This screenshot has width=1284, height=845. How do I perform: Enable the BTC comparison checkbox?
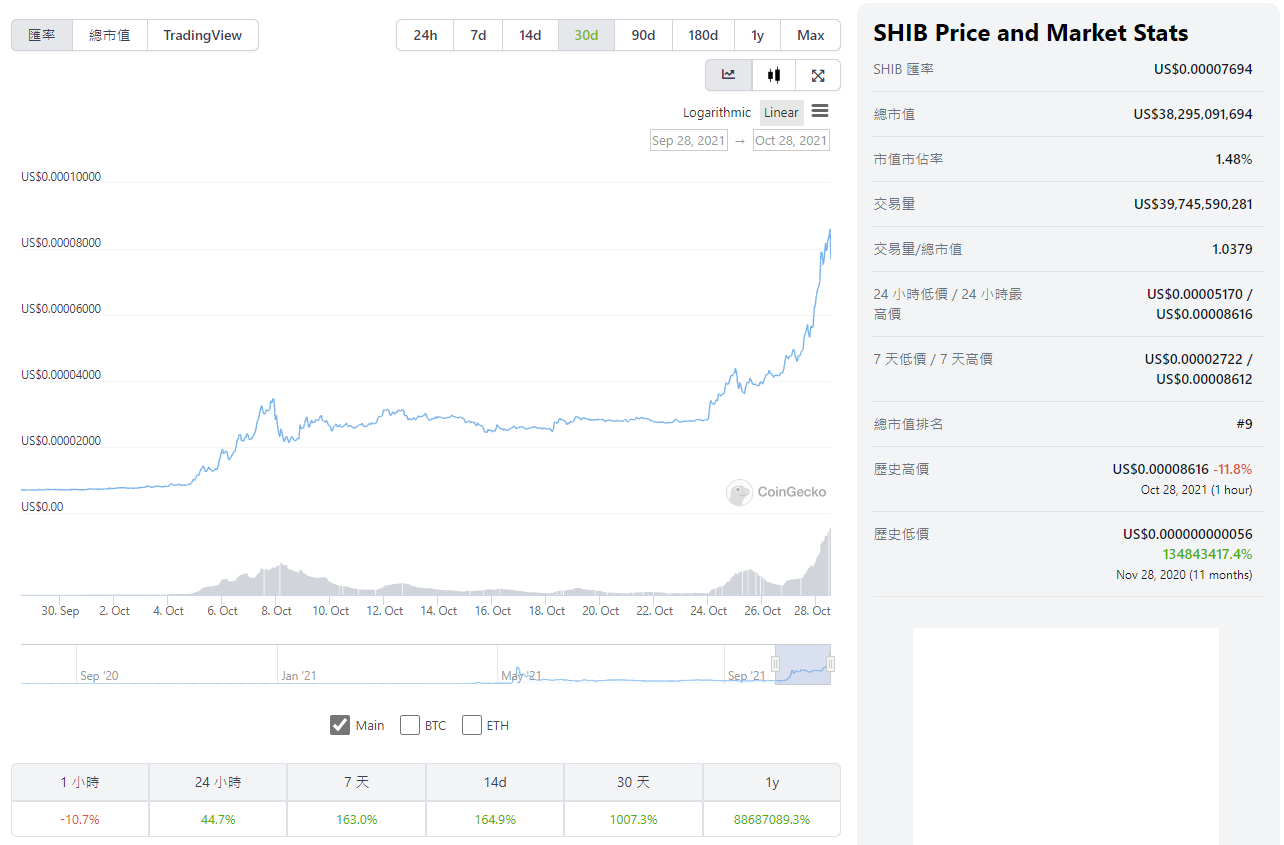click(x=409, y=725)
